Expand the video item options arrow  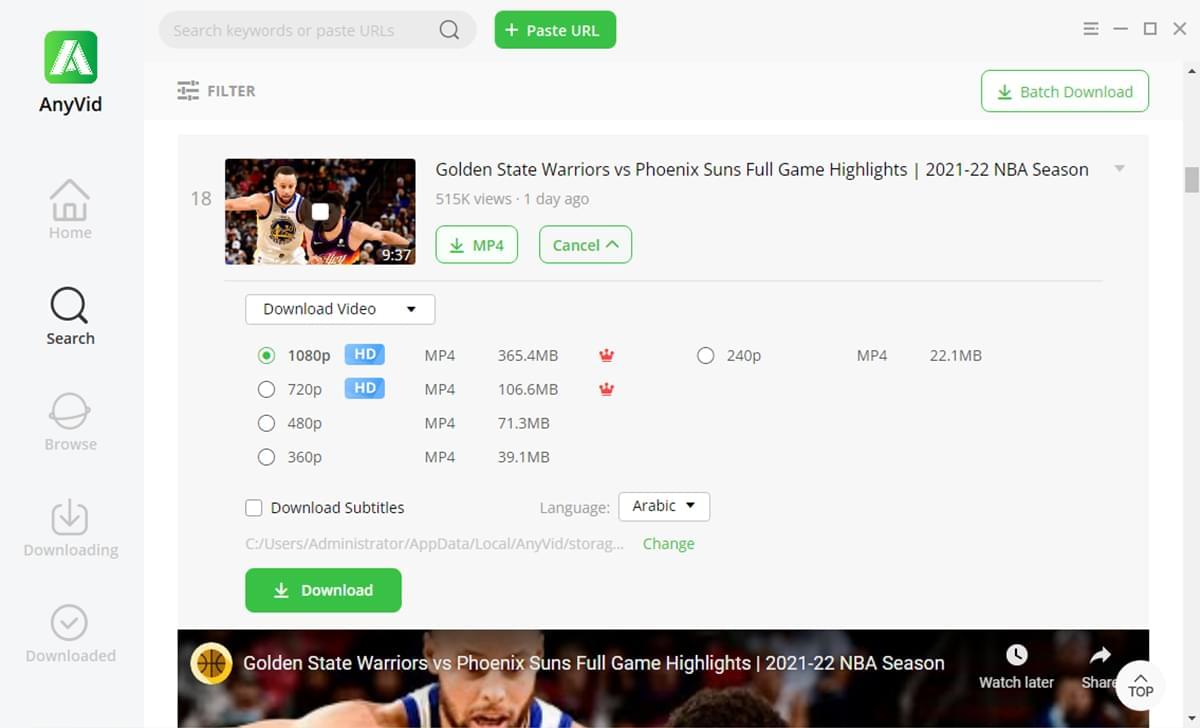tap(1120, 168)
